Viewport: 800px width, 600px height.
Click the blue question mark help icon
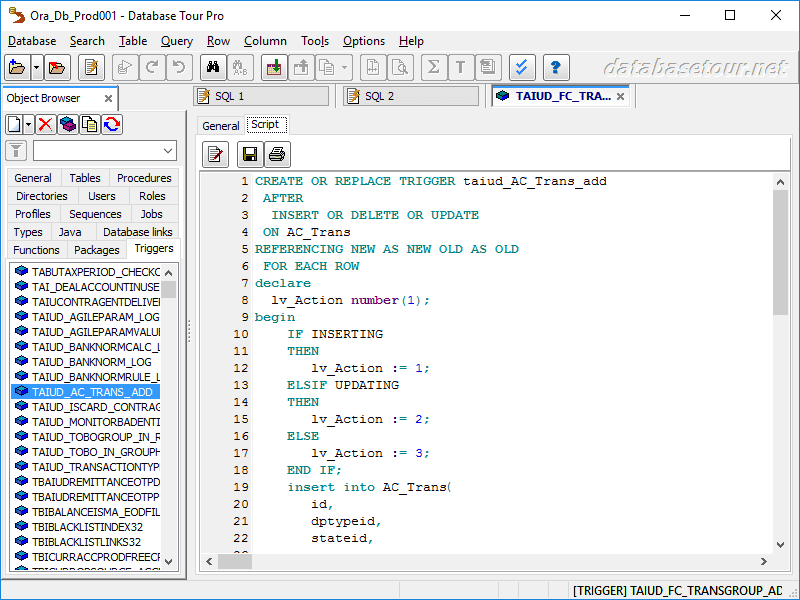tap(556, 68)
